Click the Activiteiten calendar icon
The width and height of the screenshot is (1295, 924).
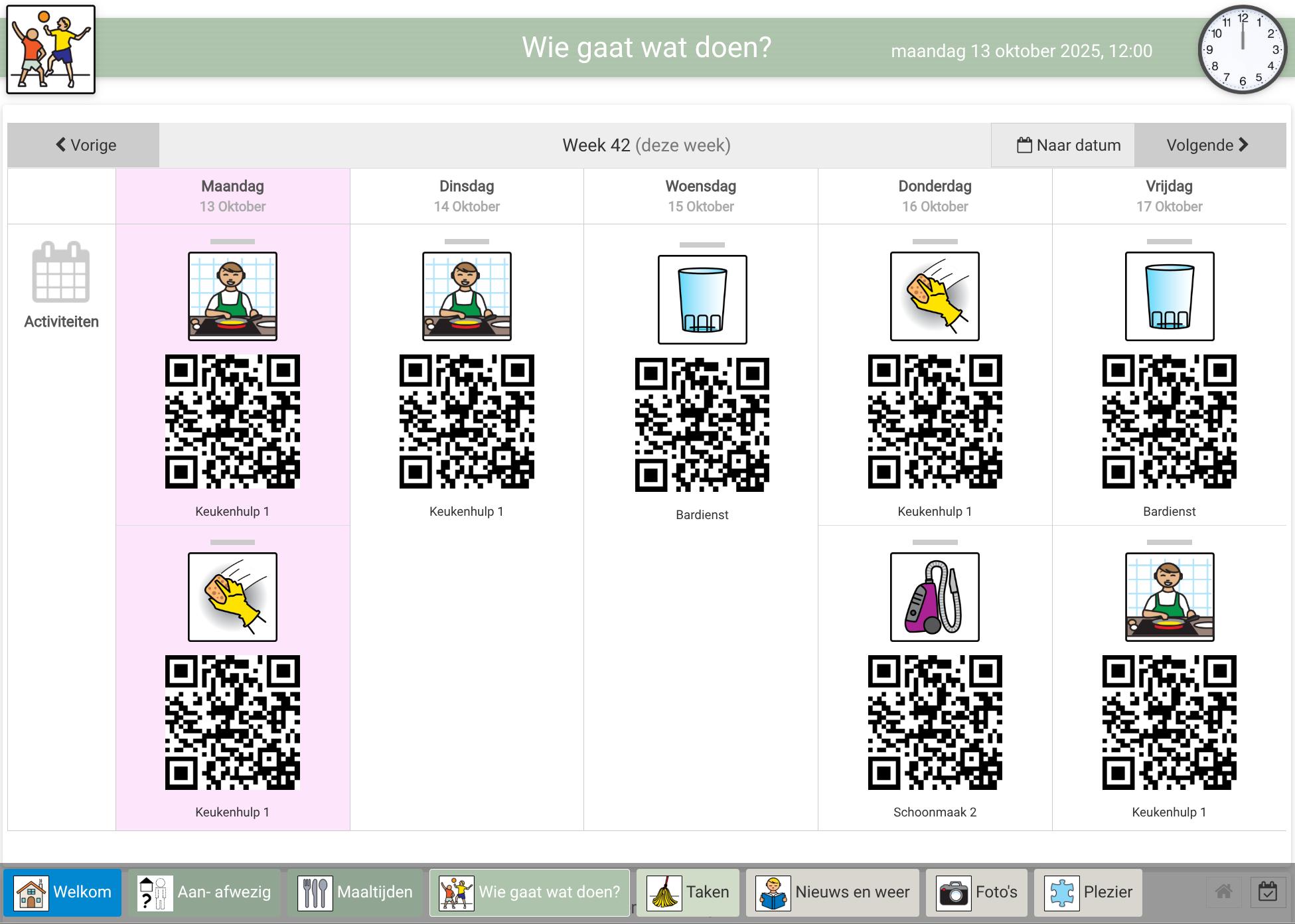click(61, 272)
